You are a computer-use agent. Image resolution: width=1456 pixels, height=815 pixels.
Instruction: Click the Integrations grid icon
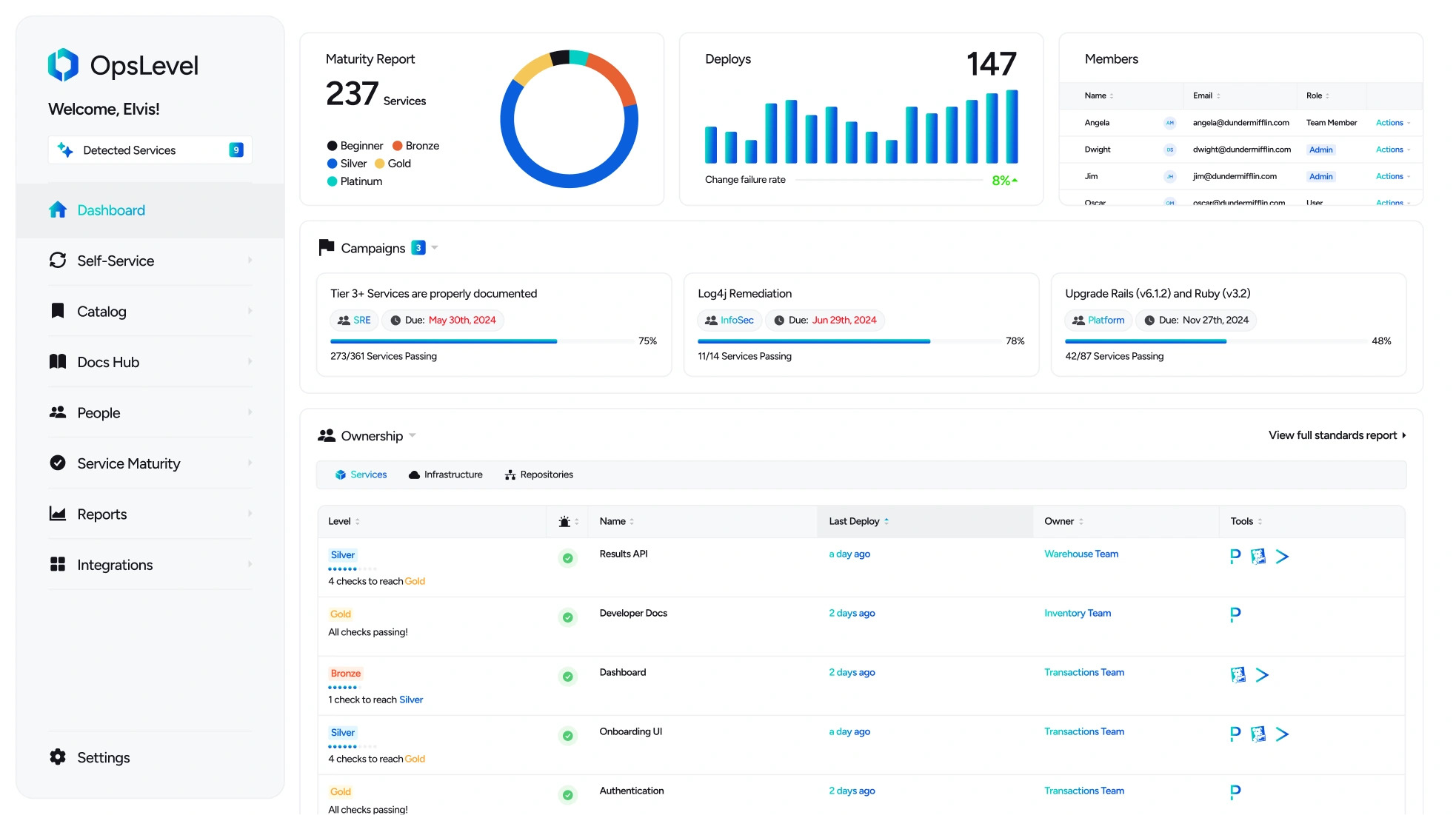[x=58, y=564]
